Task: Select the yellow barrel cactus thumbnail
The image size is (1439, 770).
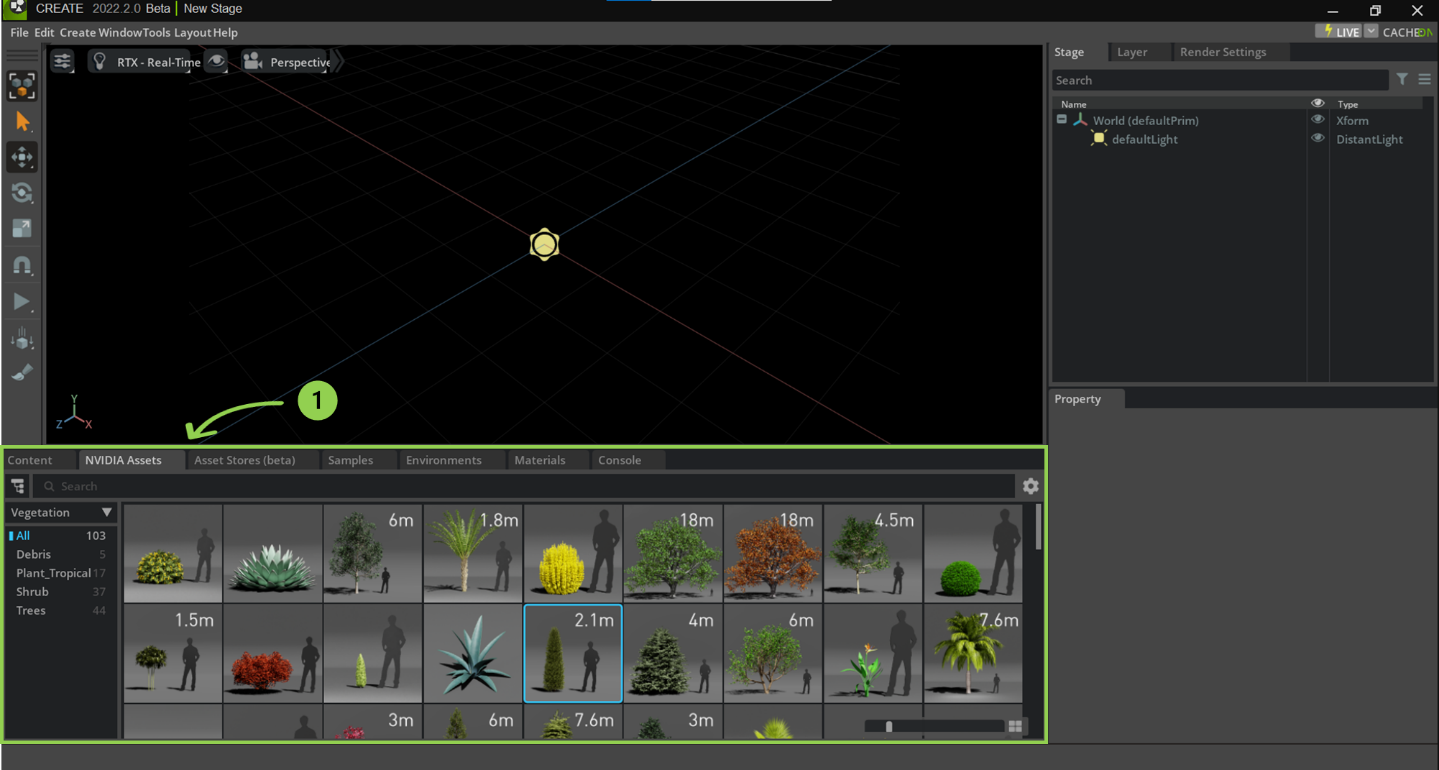Action: point(573,553)
